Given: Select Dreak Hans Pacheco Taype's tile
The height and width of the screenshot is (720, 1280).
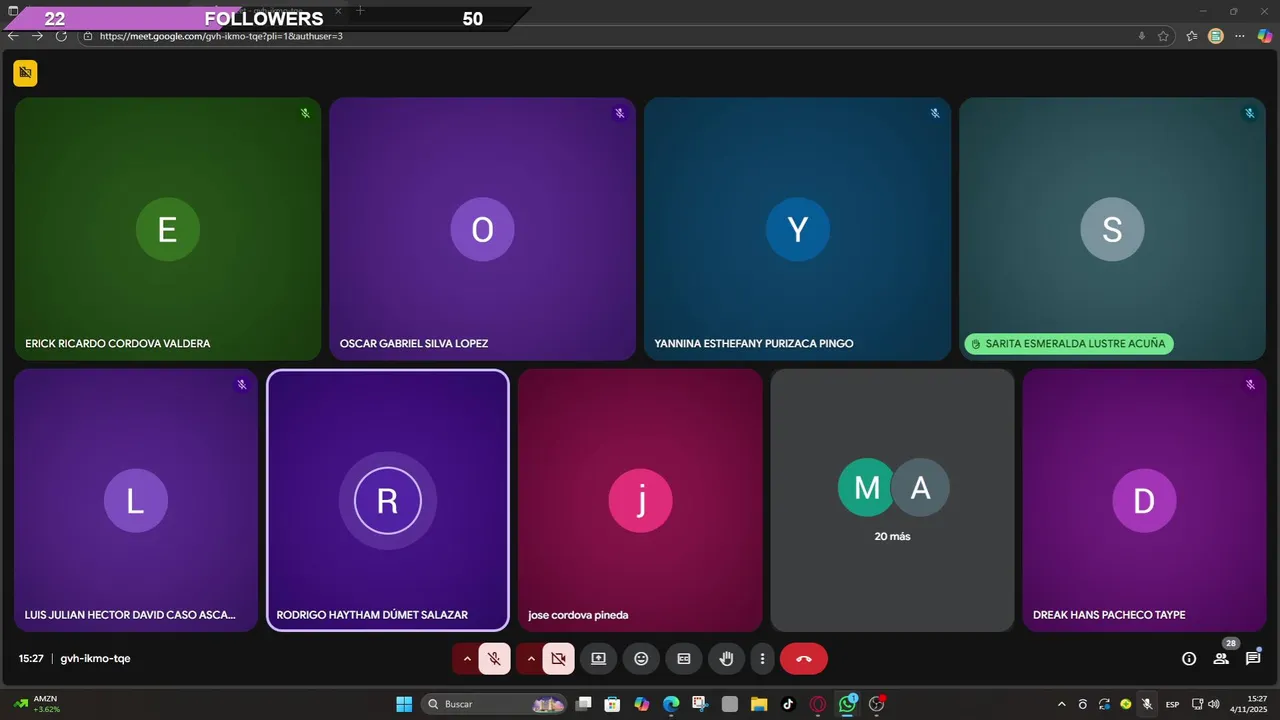Looking at the screenshot, I should (1144, 500).
